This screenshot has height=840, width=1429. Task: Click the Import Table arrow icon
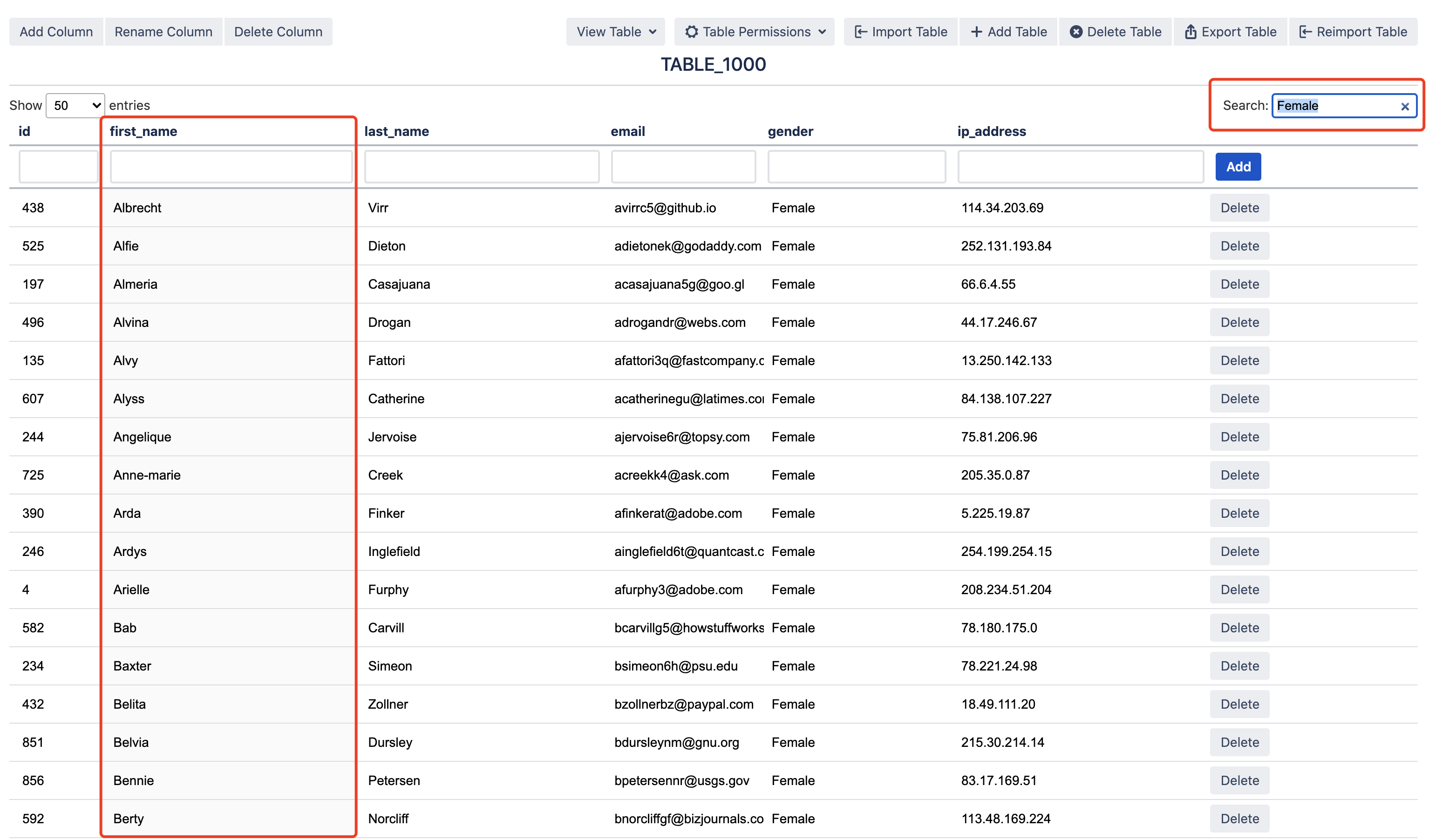click(860, 32)
